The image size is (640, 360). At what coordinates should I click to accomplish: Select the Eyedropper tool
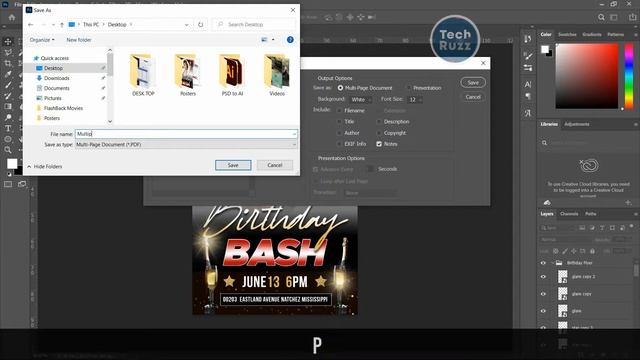click(8, 74)
